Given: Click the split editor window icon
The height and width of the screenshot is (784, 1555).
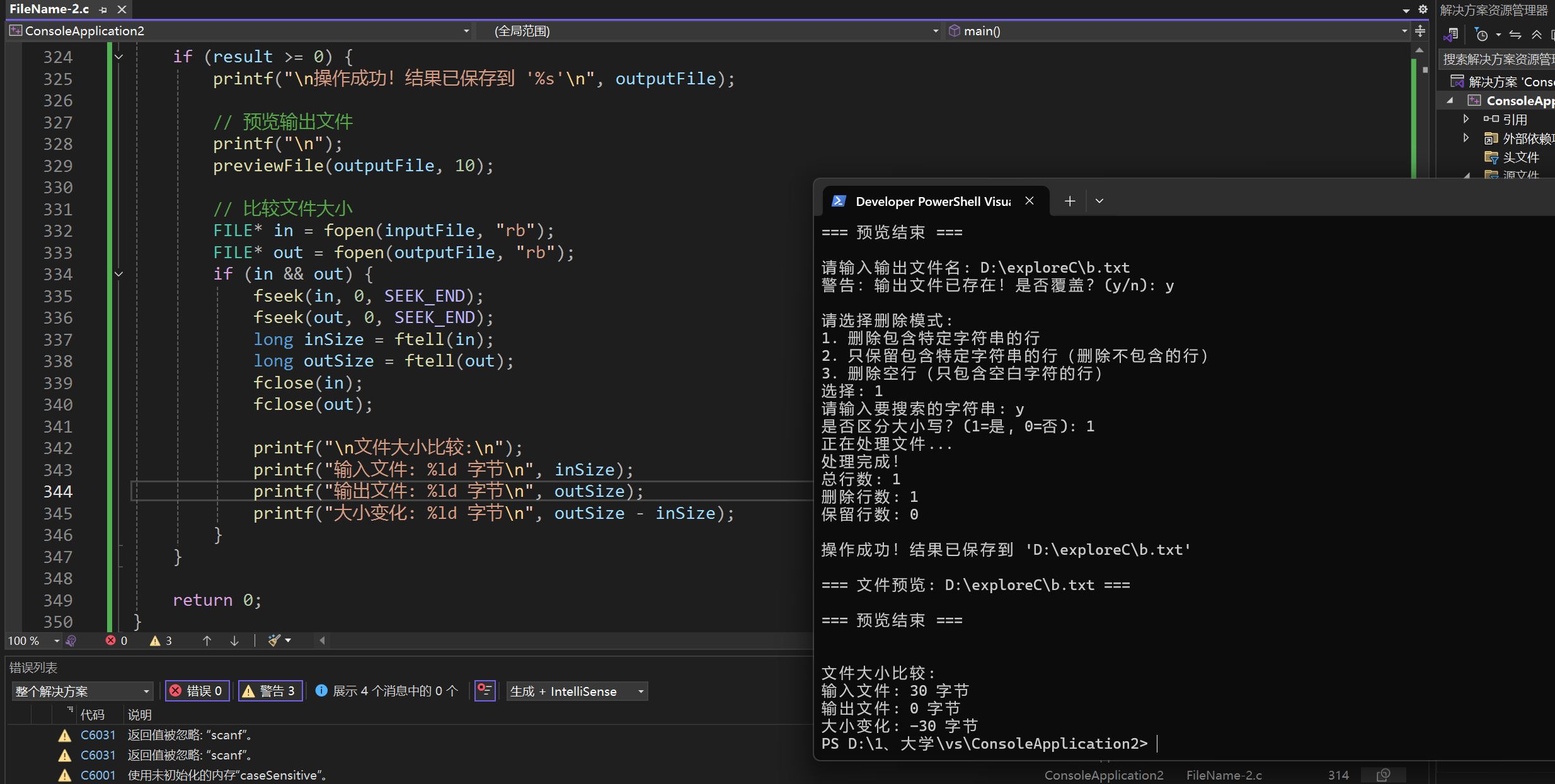Looking at the screenshot, I should (x=1420, y=31).
